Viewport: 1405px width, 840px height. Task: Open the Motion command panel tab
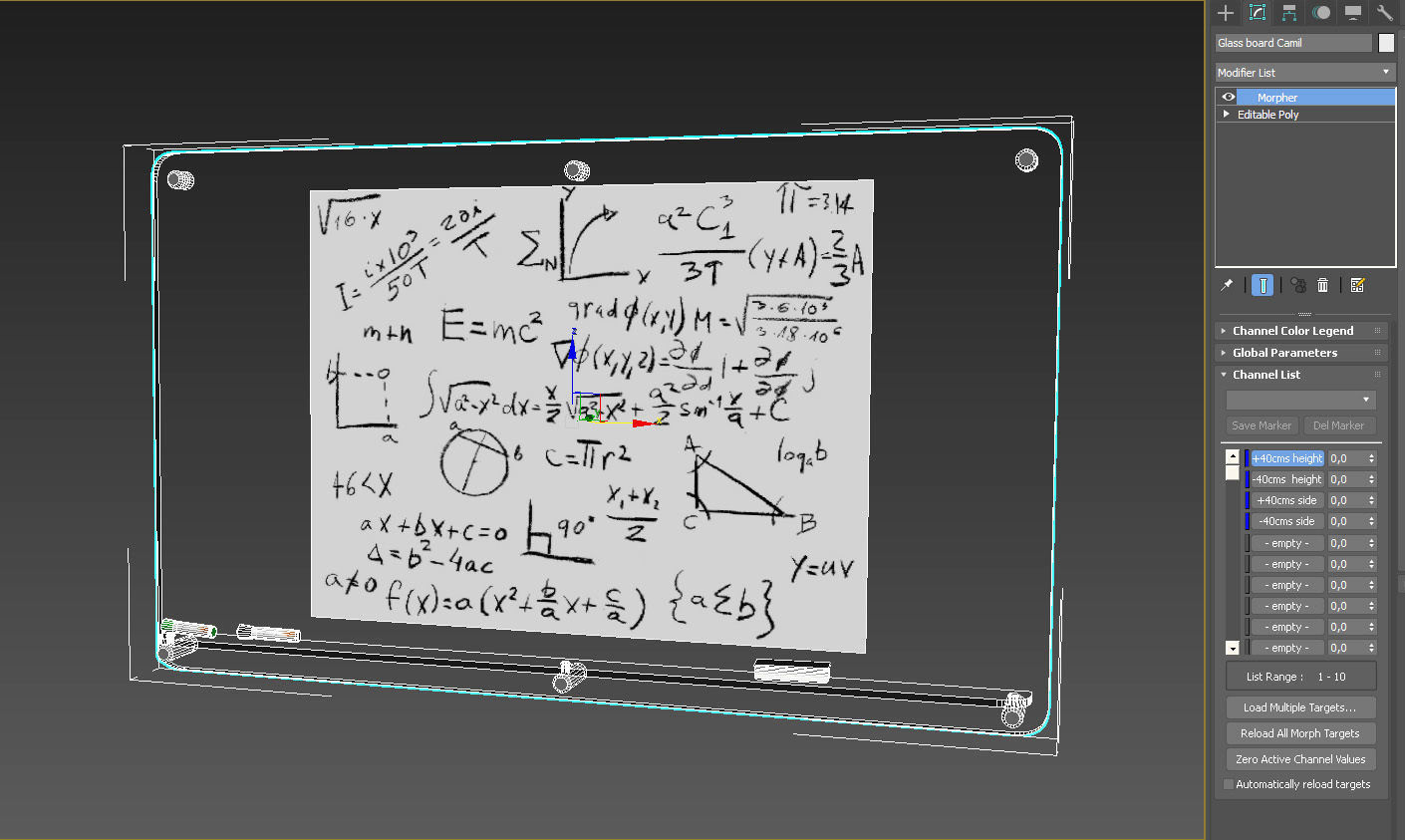pyautogui.click(x=1321, y=13)
